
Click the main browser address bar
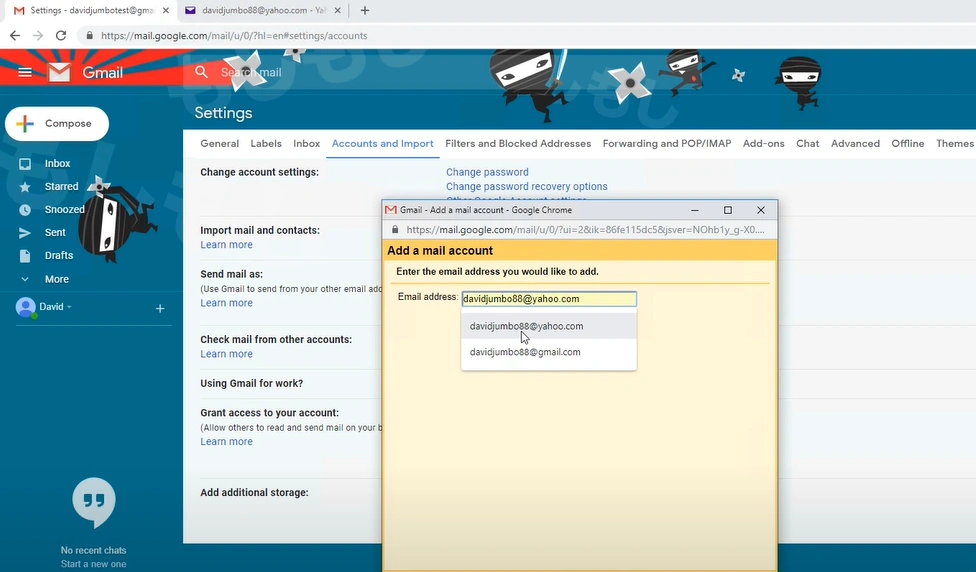(234, 35)
